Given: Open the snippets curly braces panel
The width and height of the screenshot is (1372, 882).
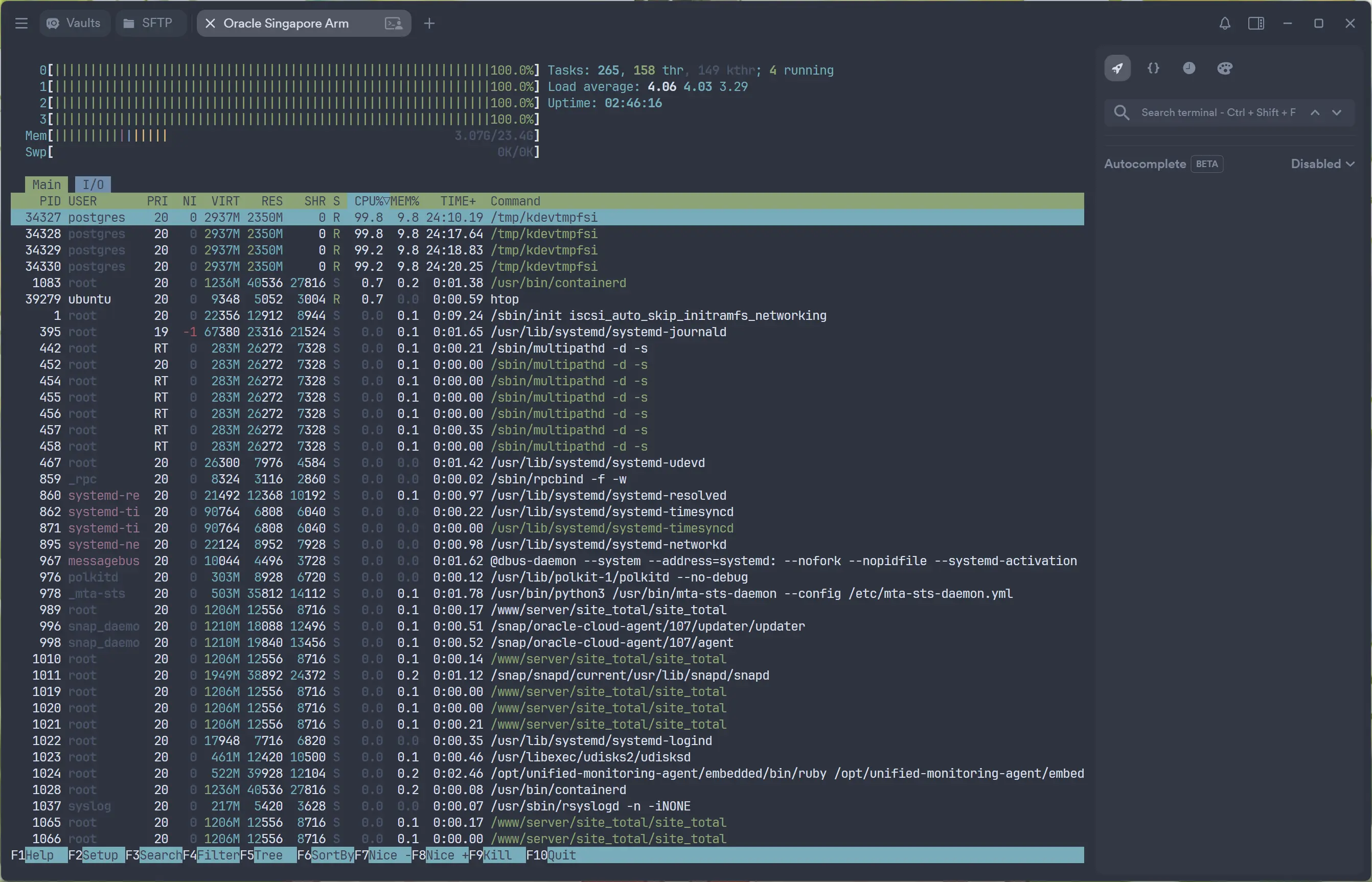Looking at the screenshot, I should coord(1153,68).
